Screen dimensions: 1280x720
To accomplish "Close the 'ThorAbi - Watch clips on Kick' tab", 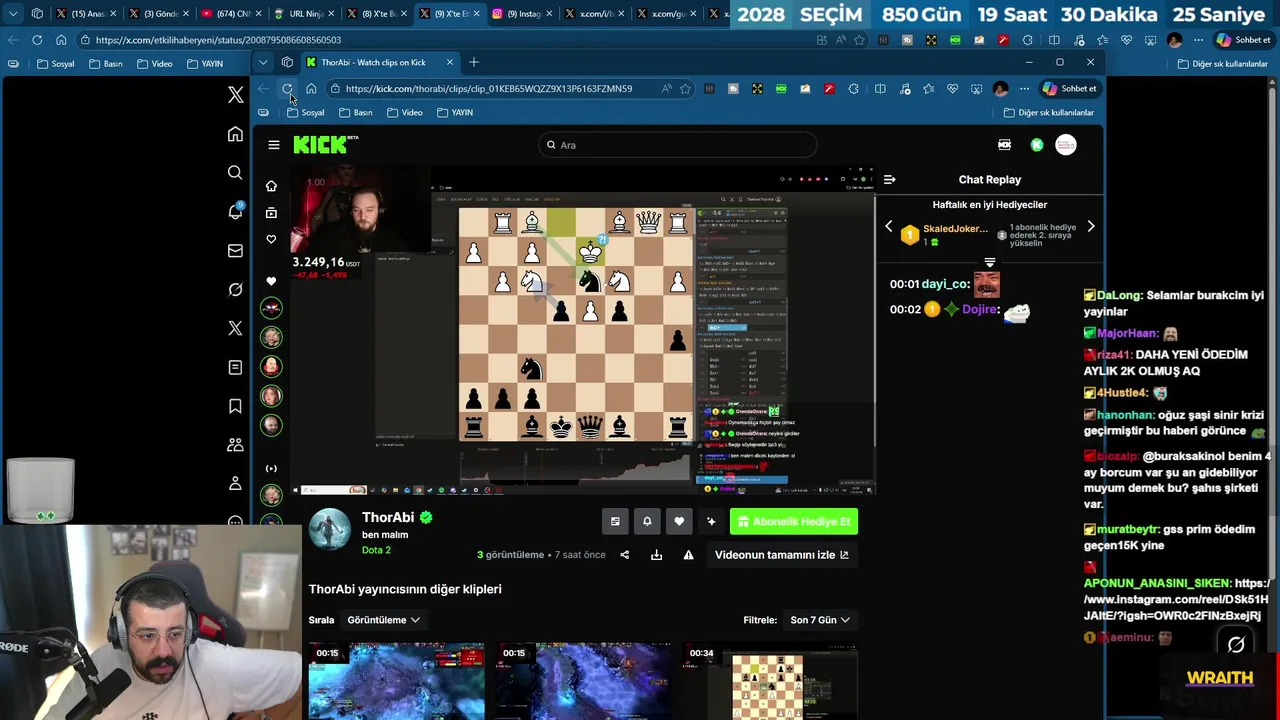I will [449, 62].
